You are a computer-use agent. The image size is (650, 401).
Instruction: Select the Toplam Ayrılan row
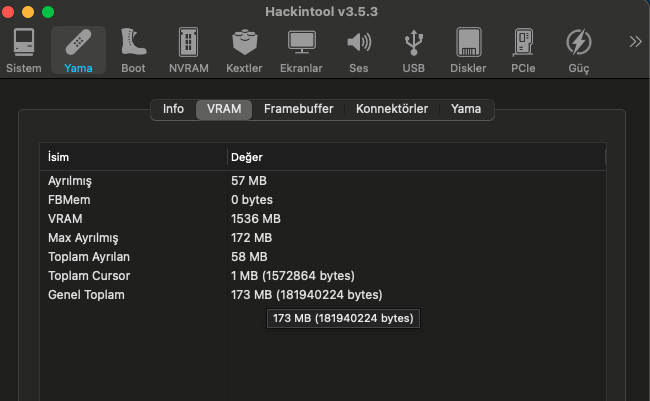tap(323, 257)
